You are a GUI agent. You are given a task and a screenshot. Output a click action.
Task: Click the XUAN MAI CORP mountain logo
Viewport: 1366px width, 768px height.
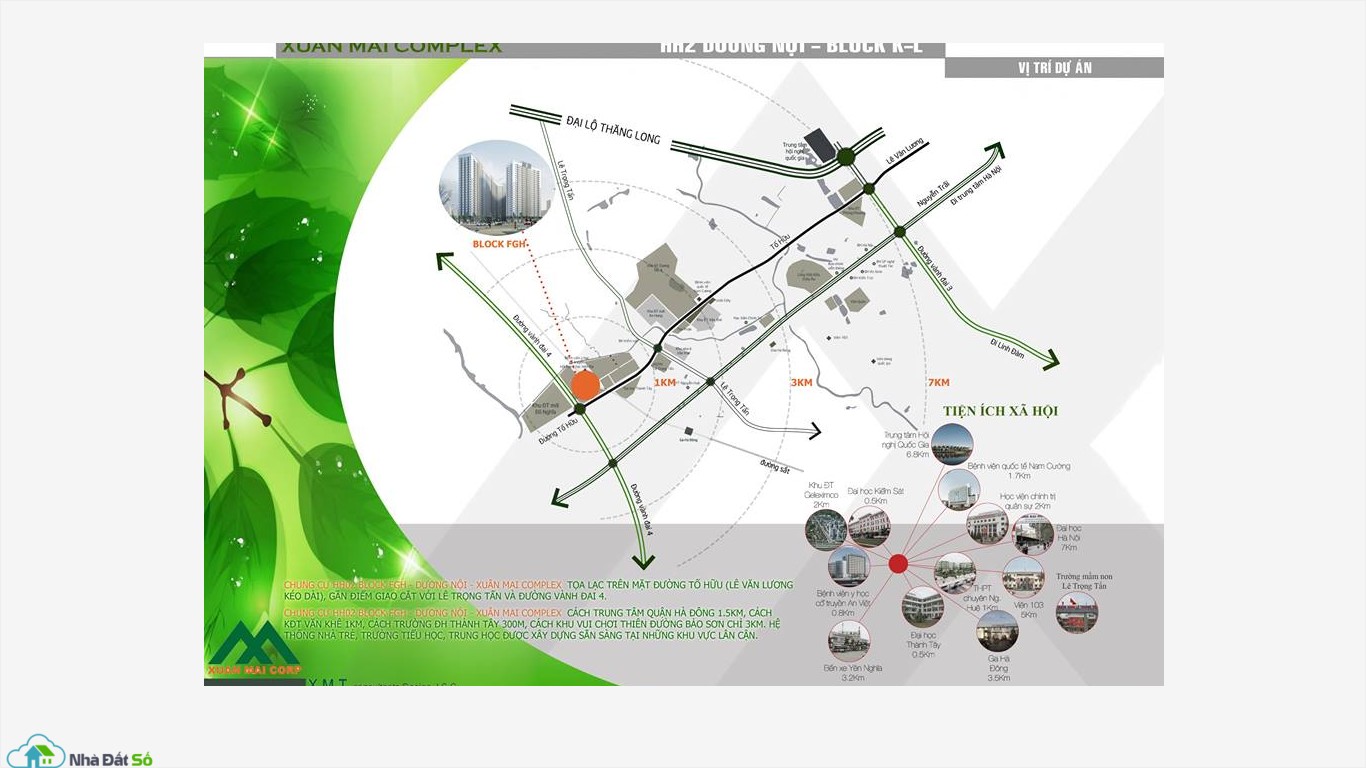click(x=253, y=647)
